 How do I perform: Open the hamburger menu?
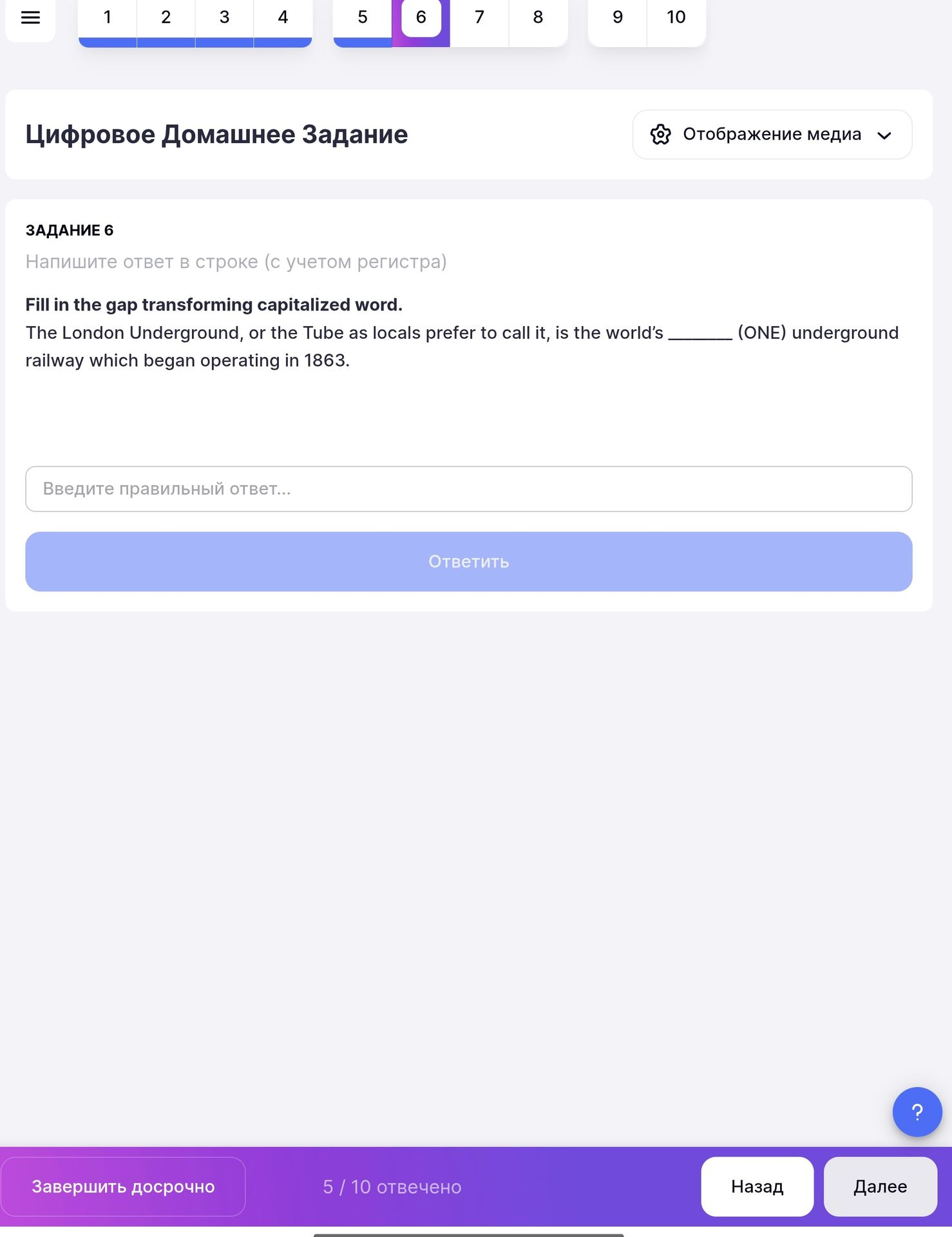click(x=30, y=18)
